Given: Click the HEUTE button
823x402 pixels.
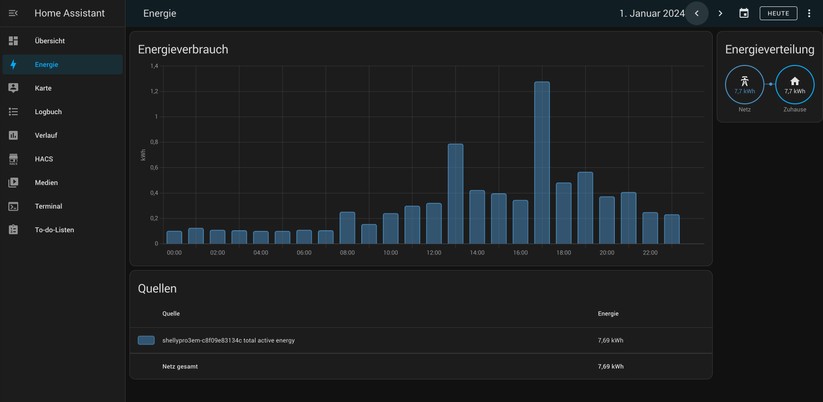Looking at the screenshot, I should coord(778,13).
